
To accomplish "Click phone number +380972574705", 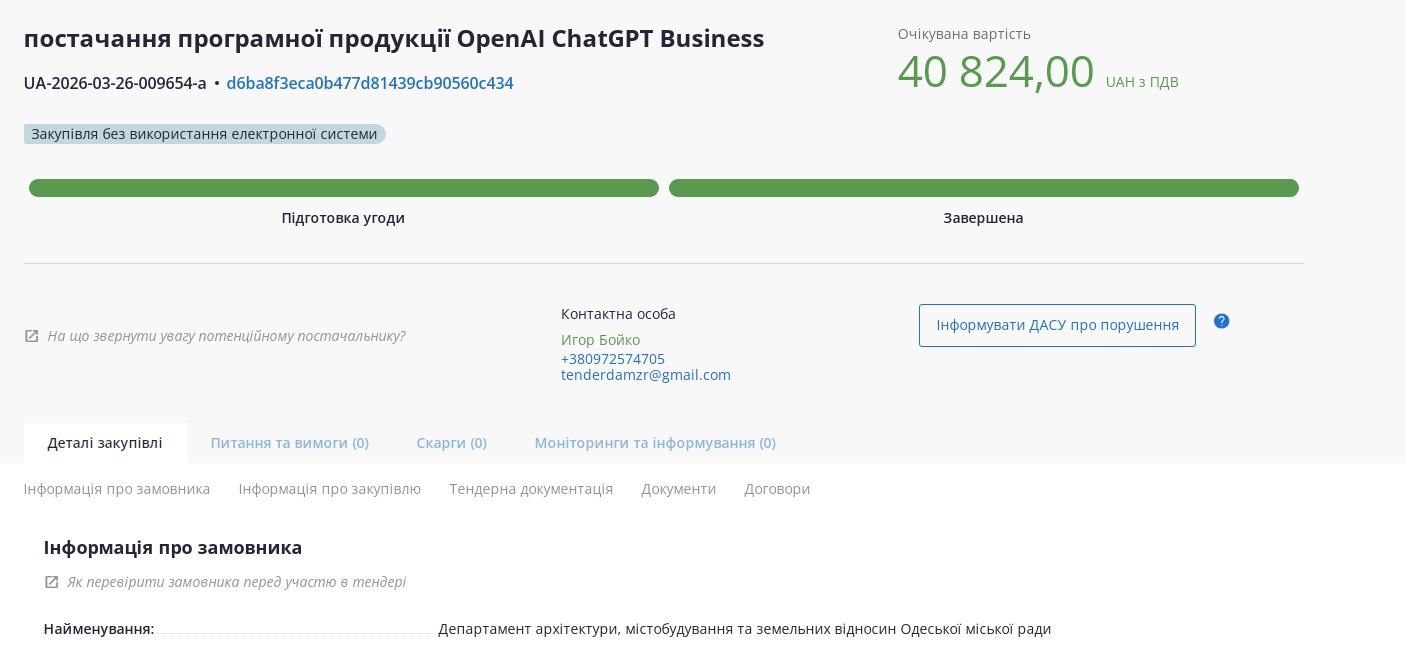I will coord(612,359).
